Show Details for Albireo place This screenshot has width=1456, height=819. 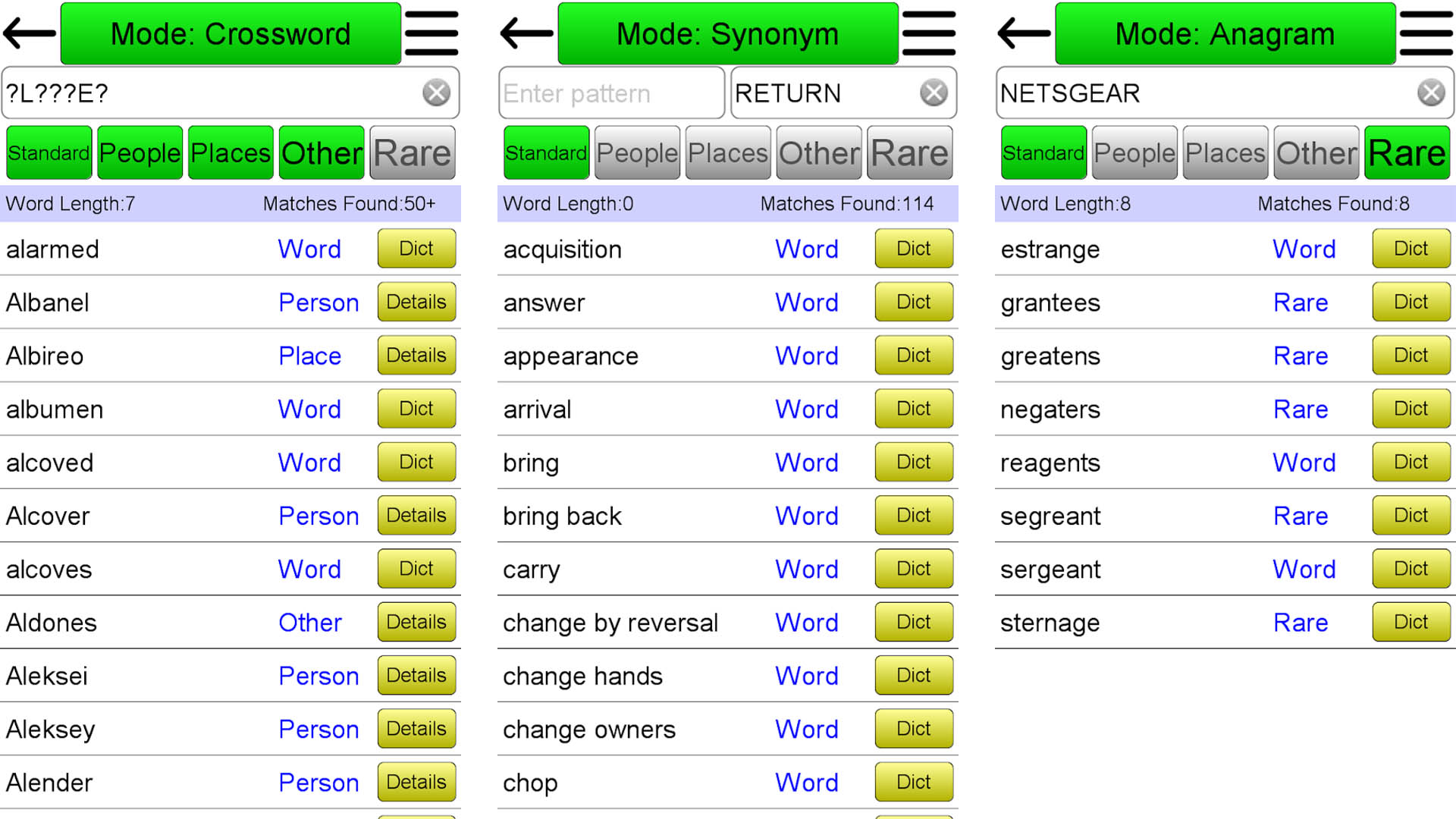(x=416, y=356)
